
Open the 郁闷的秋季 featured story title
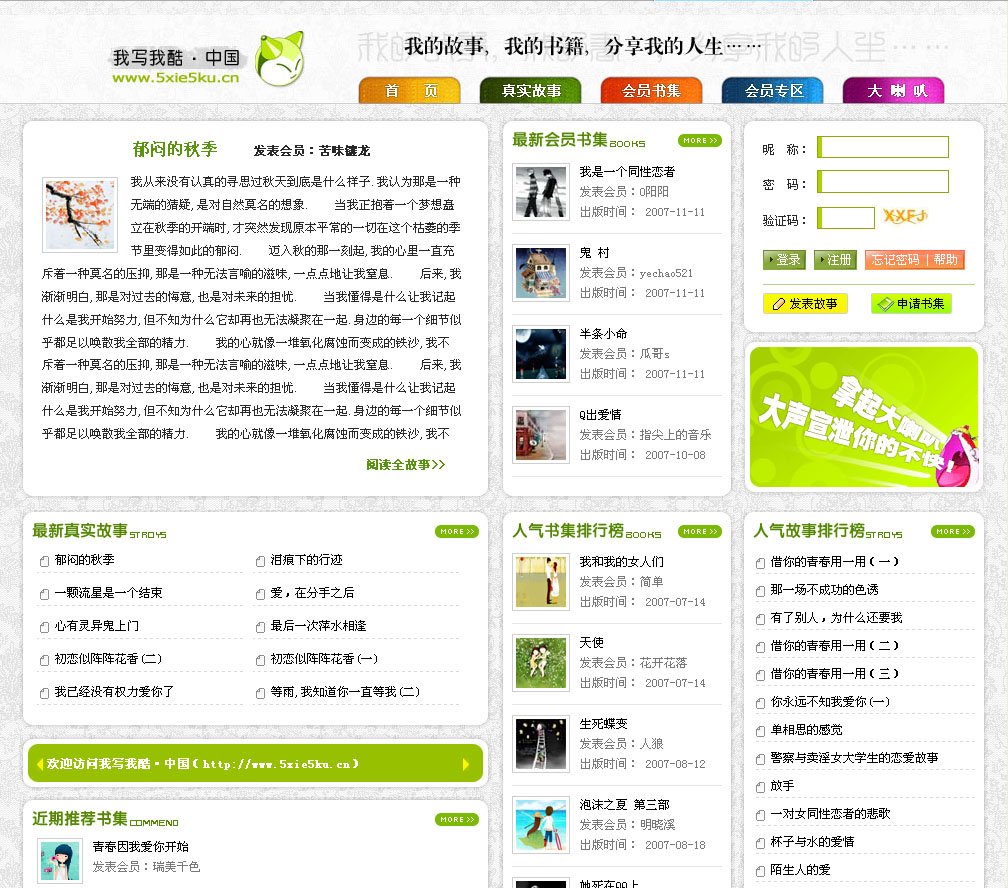click(x=175, y=149)
